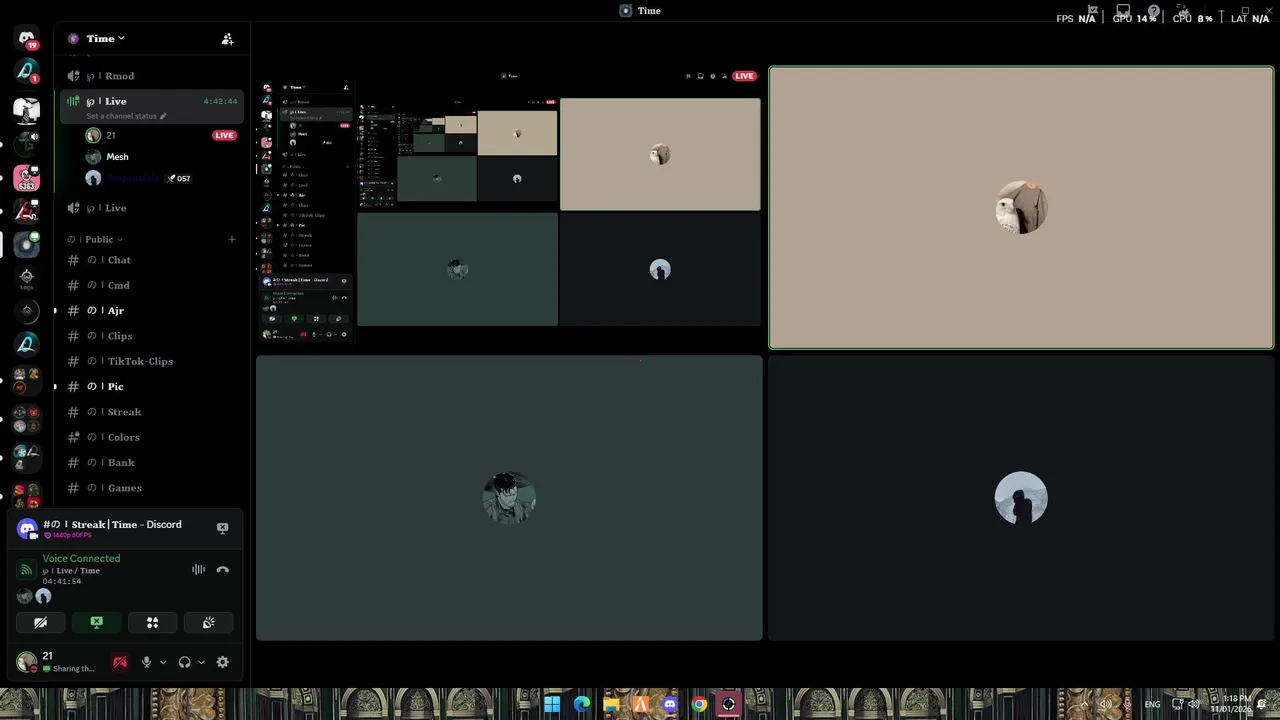Open File Explorer from taskbar
This screenshot has width=1280, height=720.
click(x=611, y=704)
